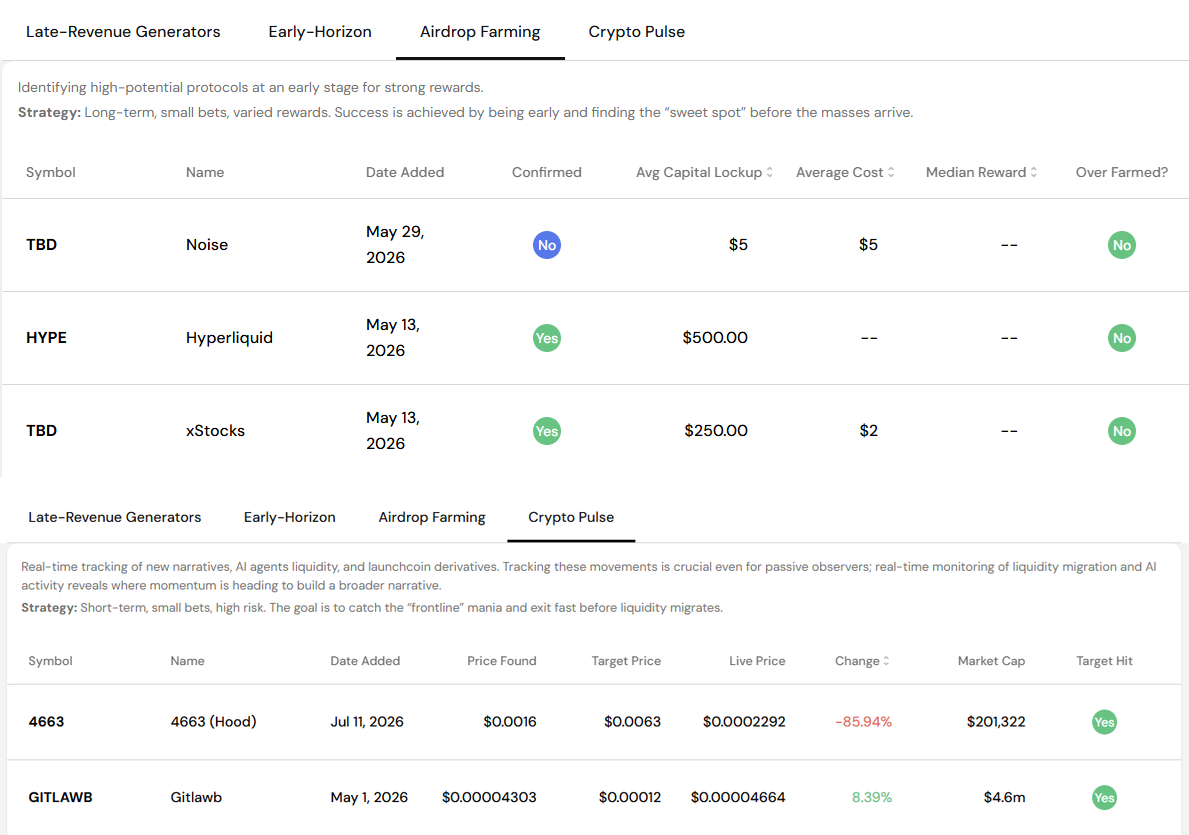Click the Jul 11, 2026 date
Image resolution: width=1189 pixels, height=835 pixels.
pos(367,721)
